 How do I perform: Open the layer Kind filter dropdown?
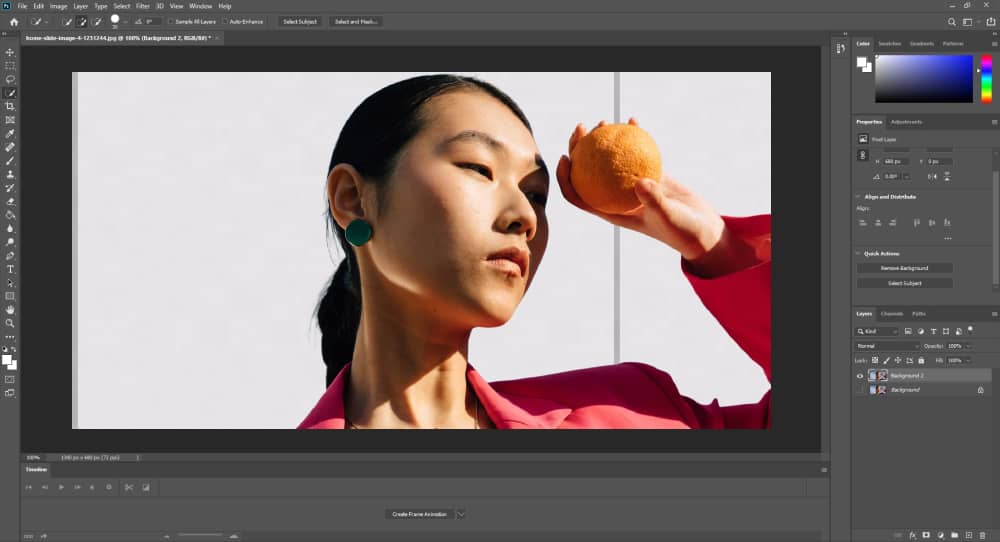coord(877,331)
